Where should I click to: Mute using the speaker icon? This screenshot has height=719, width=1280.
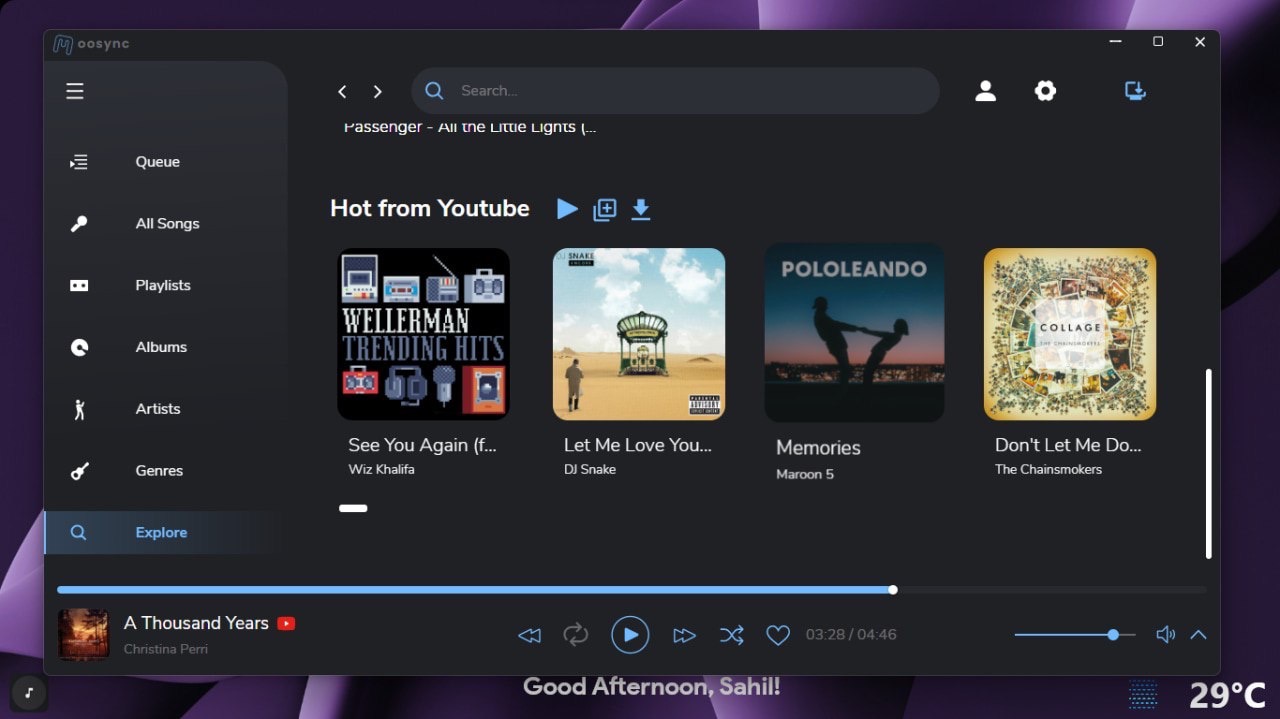tap(1165, 635)
